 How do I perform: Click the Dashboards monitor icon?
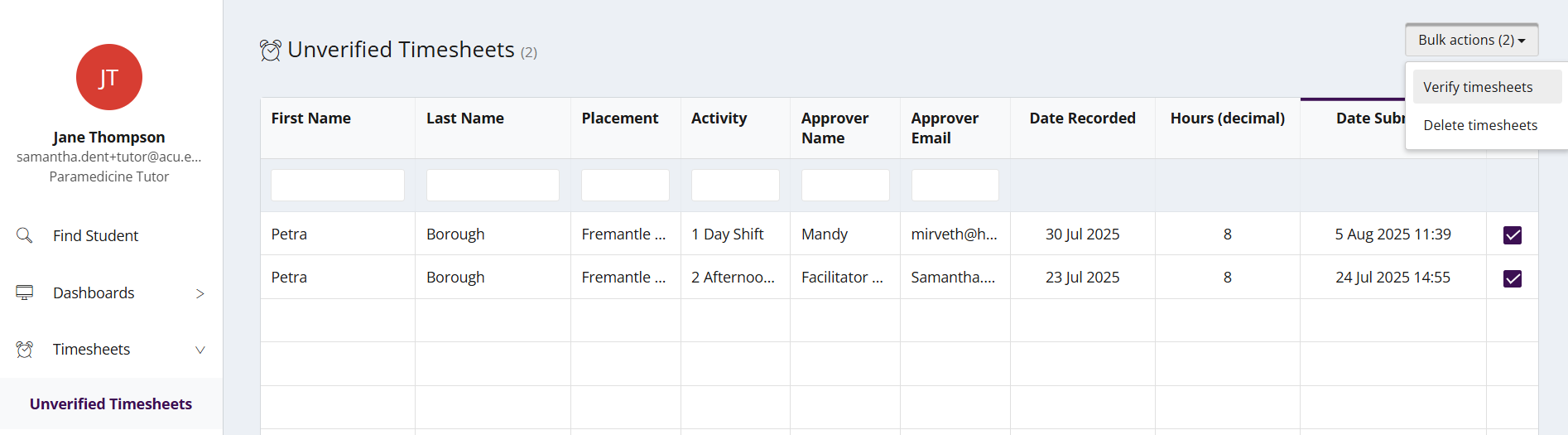(x=25, y=292)
